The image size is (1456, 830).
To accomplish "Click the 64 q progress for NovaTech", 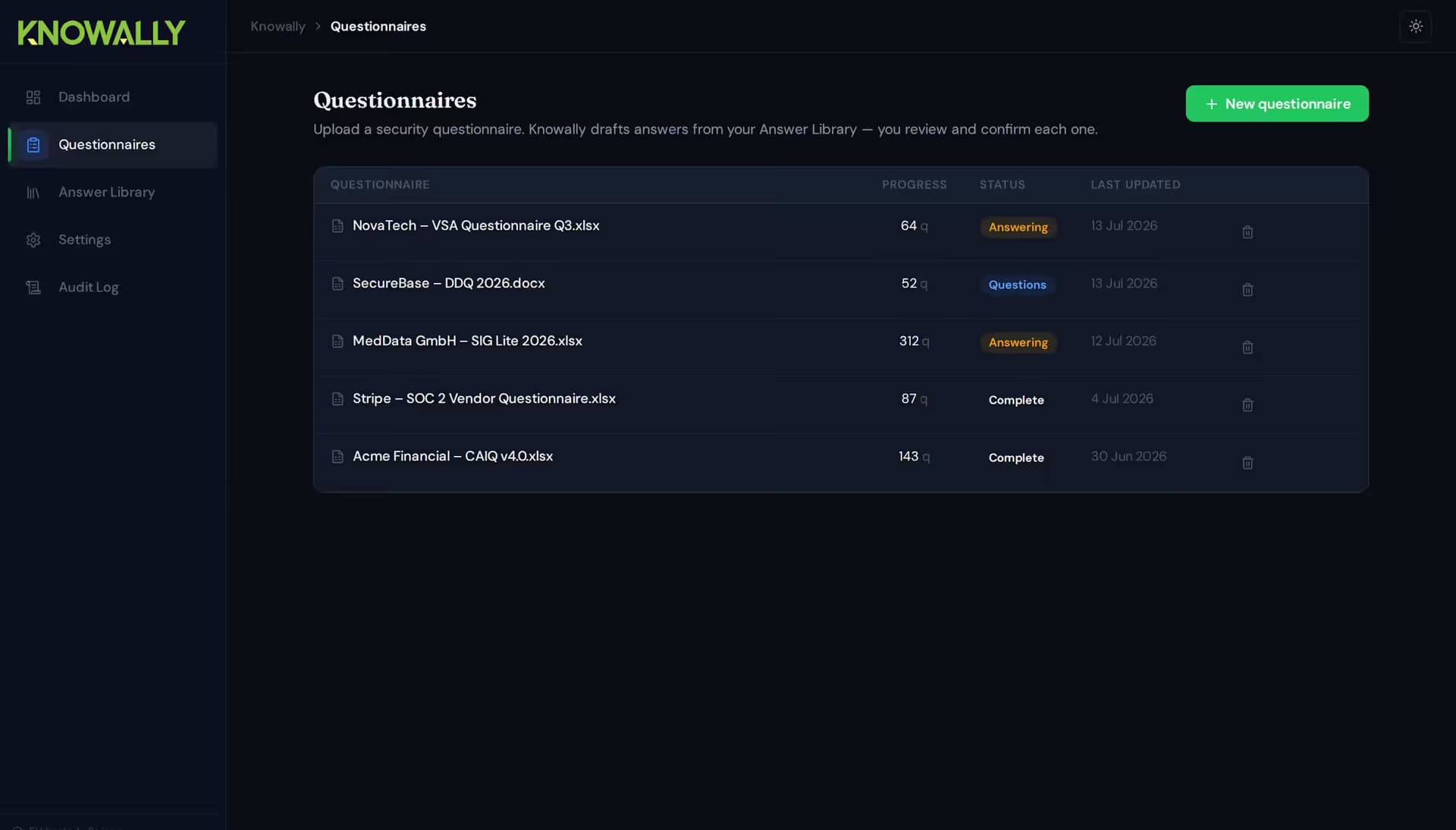I will point(914,226).
